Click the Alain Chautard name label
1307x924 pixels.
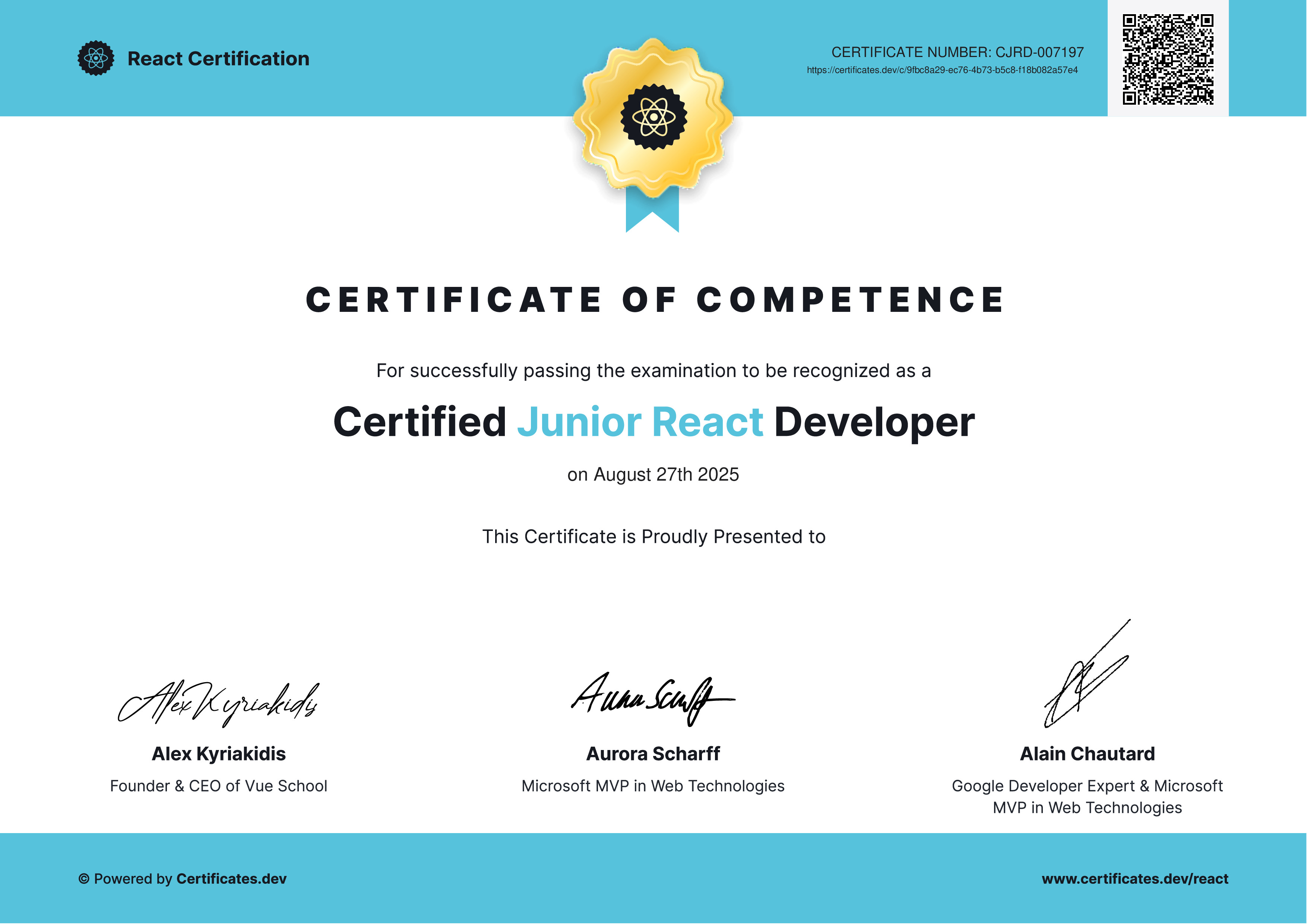[x=1087, y=754]
